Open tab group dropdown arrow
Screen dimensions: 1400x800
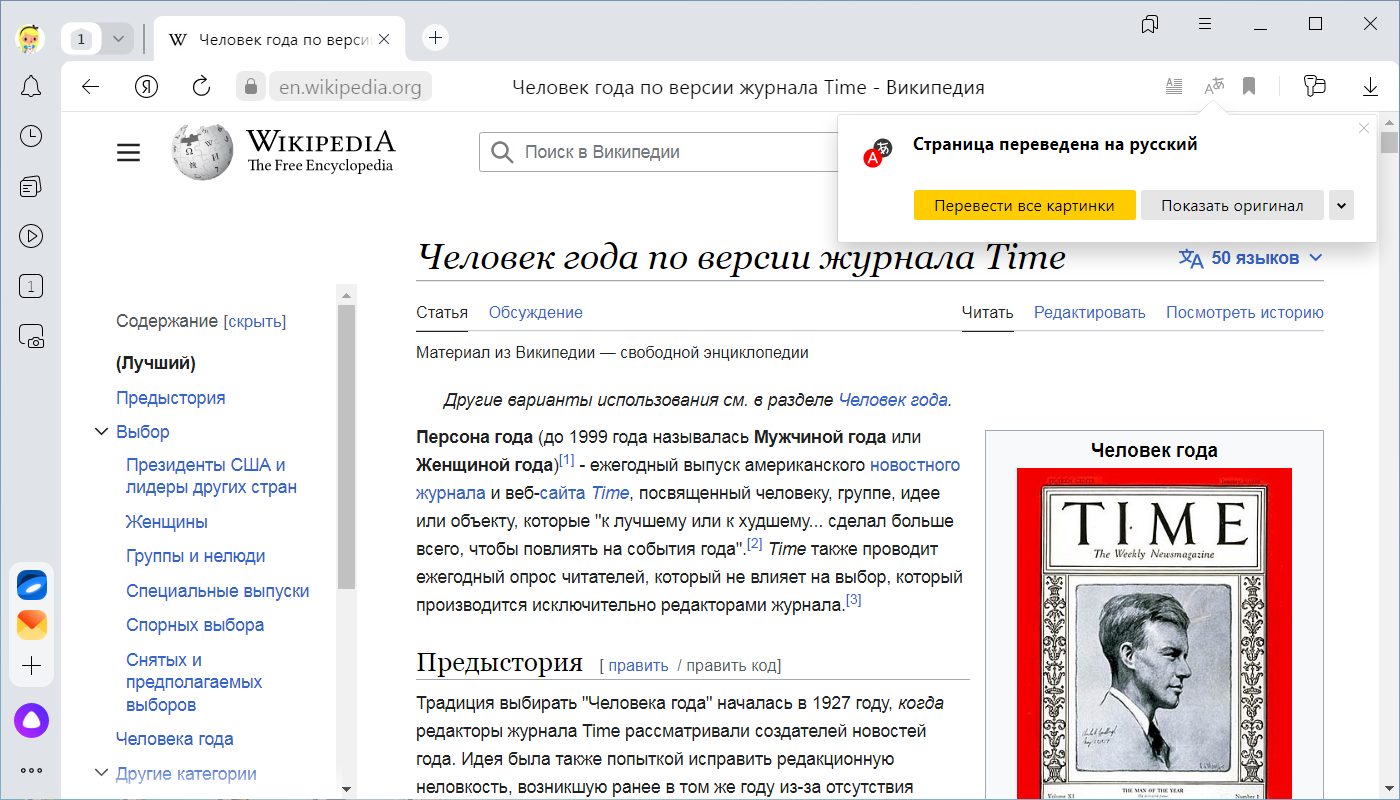pyautogui.click(x=118, y=39)
